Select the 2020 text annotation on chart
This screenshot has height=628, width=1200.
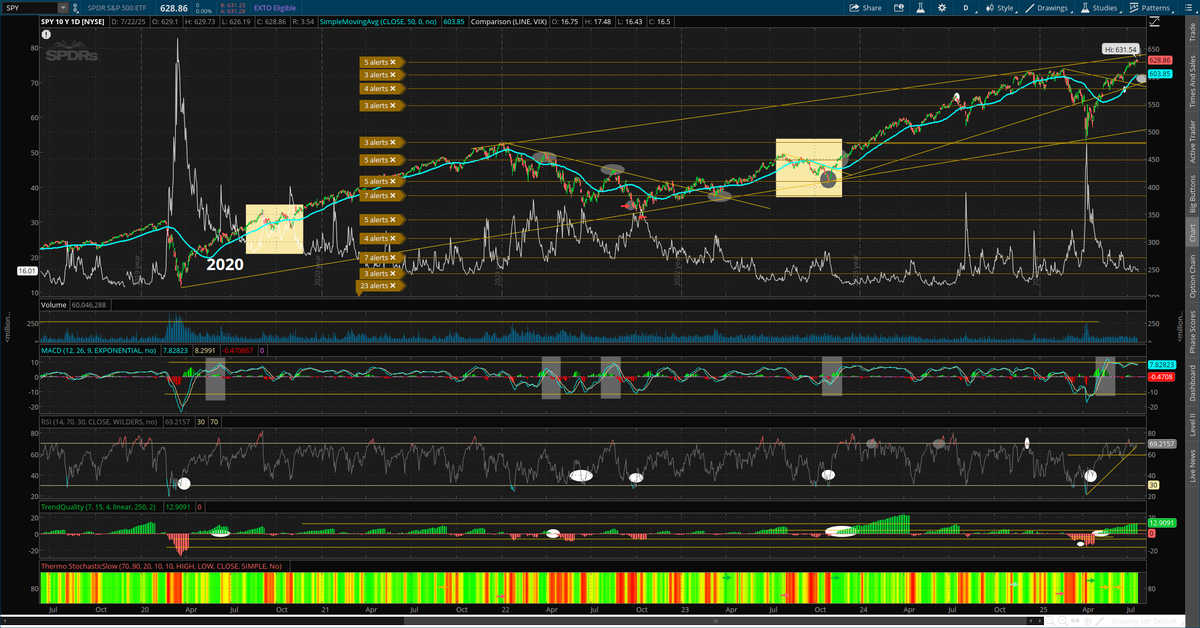pyautogui.click(x=225, y=264)
